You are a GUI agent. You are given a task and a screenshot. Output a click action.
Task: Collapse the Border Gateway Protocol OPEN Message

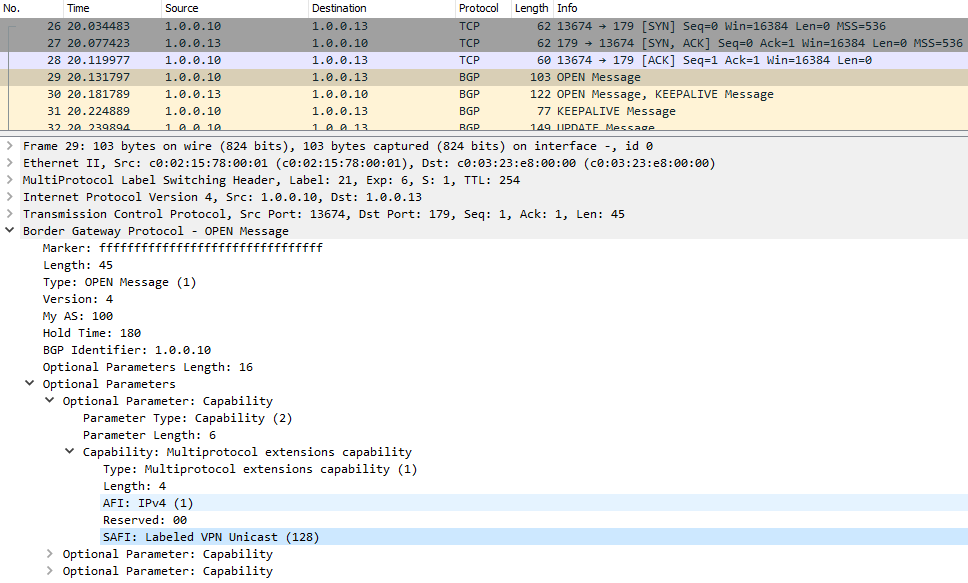[x=10, y=231]
